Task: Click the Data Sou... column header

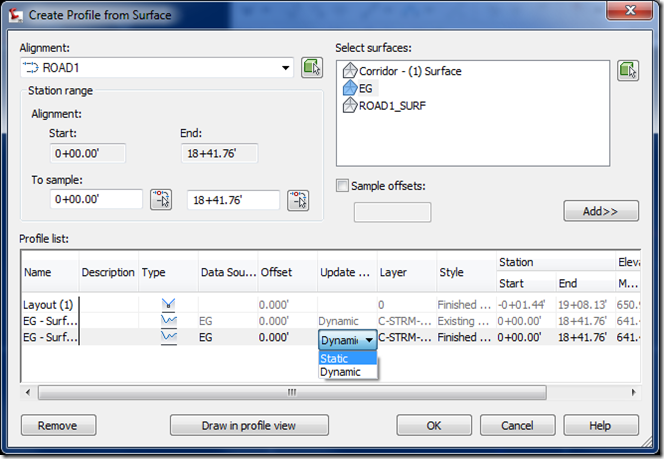Action: pyautogui.click(x=228, y=272)
